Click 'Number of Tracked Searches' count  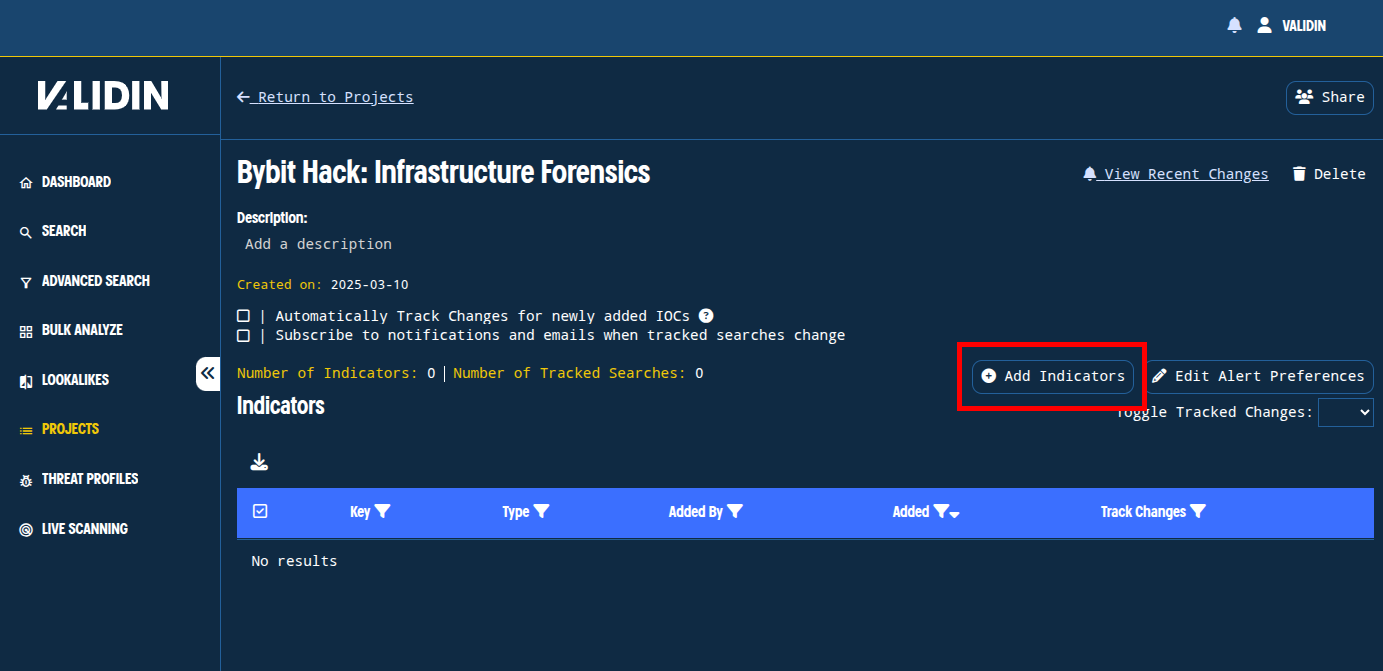click(x=578, y=373)
